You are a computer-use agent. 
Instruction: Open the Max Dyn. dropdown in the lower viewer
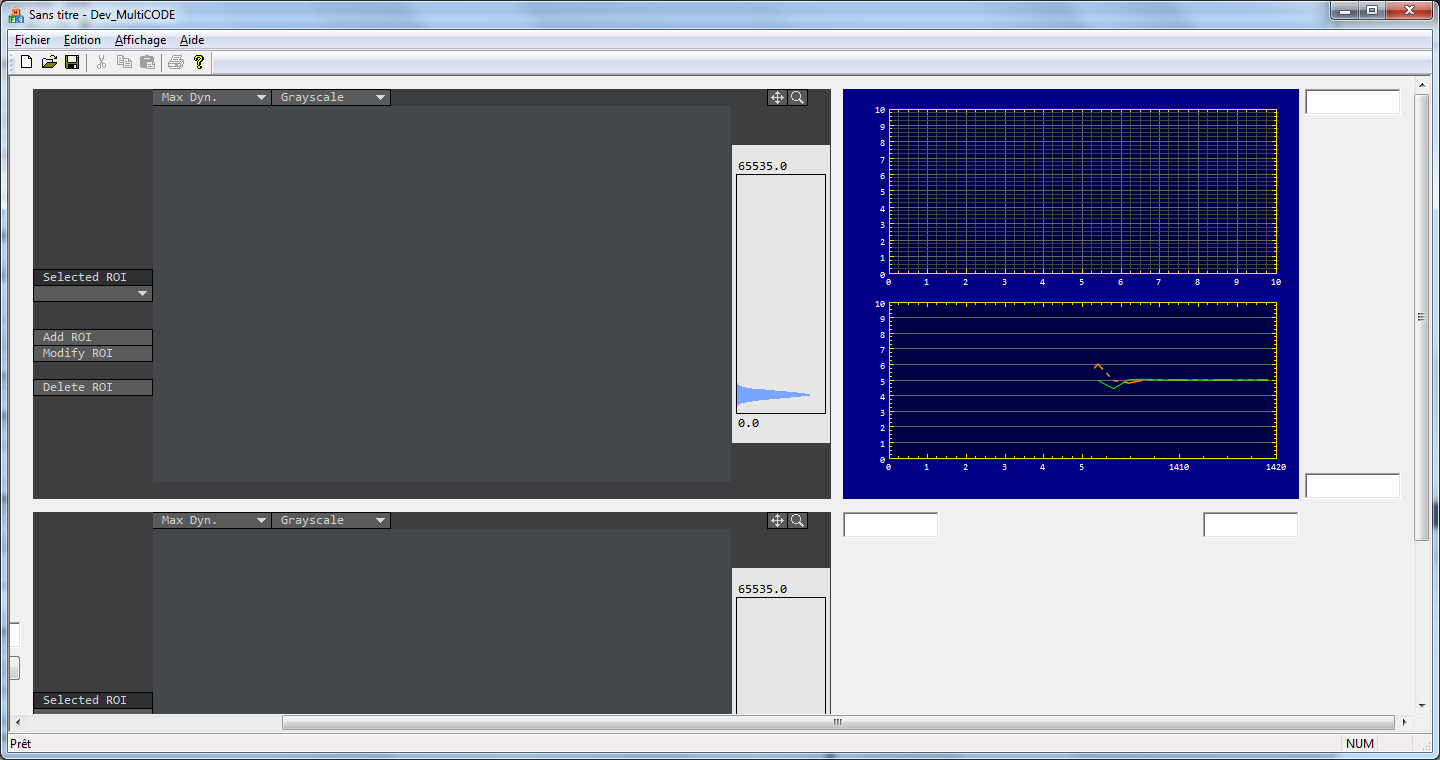(x=212, y=520)
